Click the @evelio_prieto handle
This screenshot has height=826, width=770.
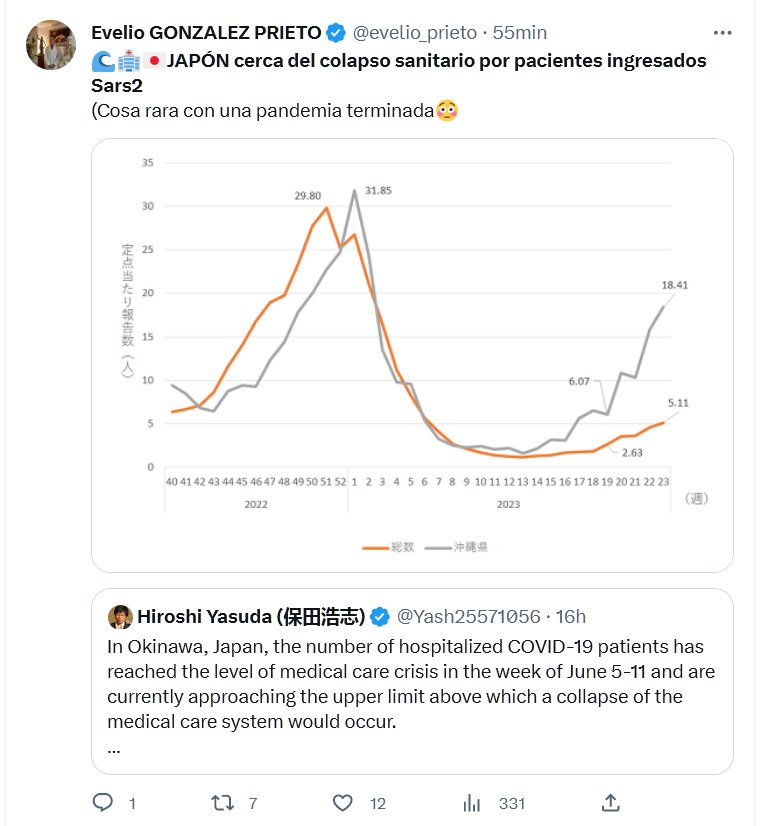[414, 33]
